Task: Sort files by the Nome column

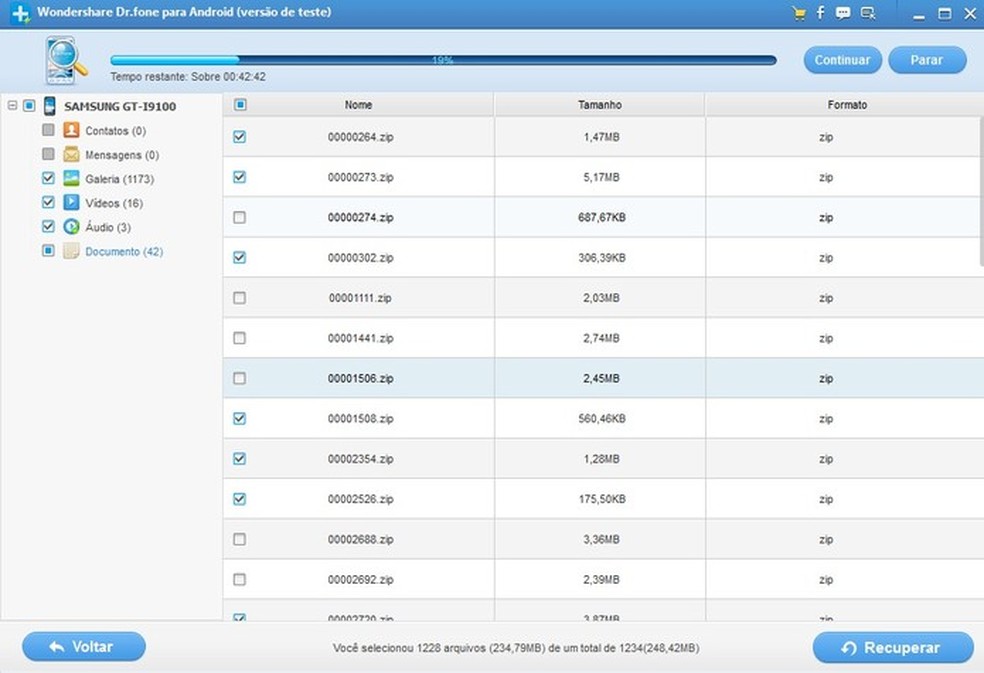Action: point(358,104)
